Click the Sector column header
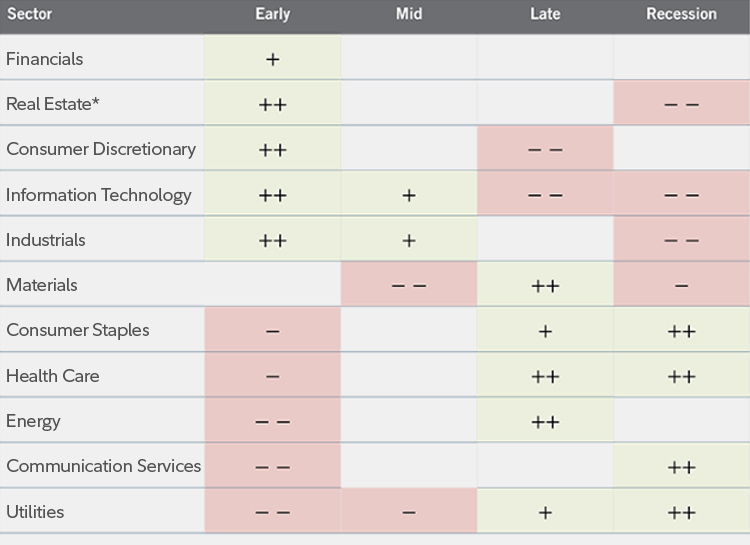The image size is (750, 545). [x=29, y=14]
